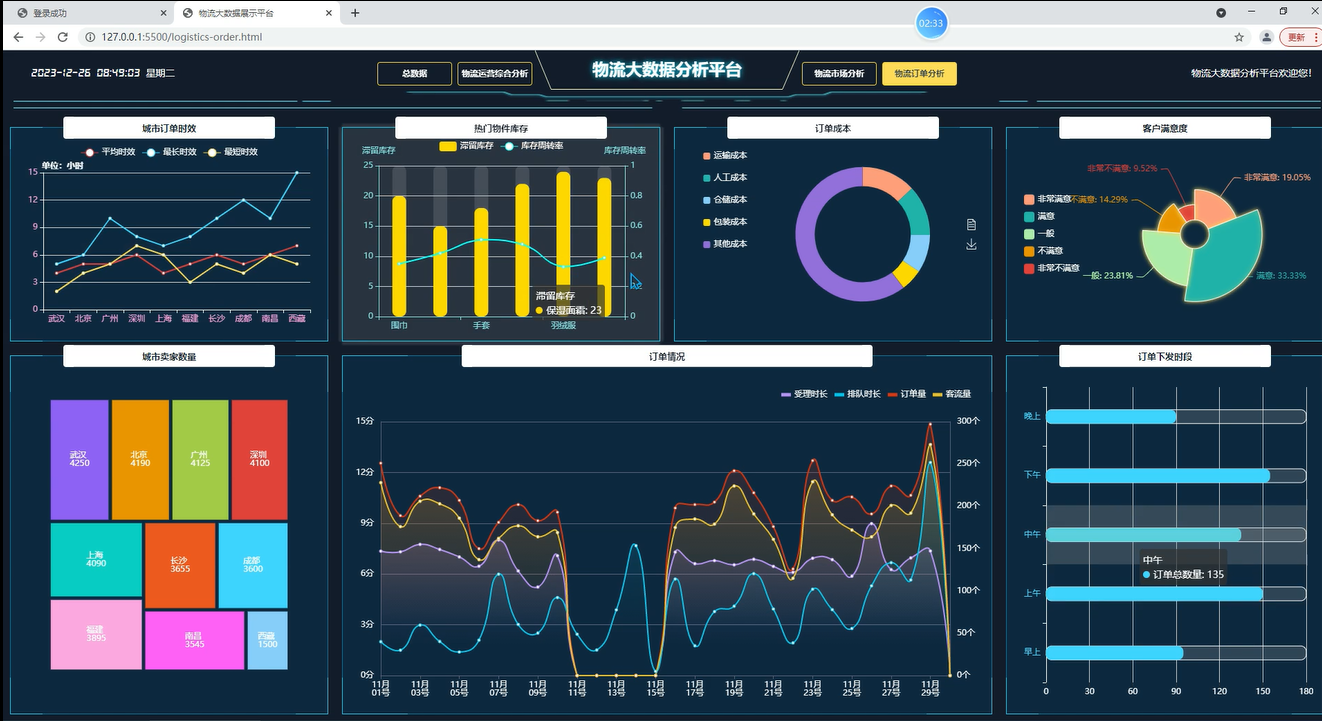Select the 武汉 4250 treemap block
The width and height of the screenshot is (1322, 721).
coord(80,460)
